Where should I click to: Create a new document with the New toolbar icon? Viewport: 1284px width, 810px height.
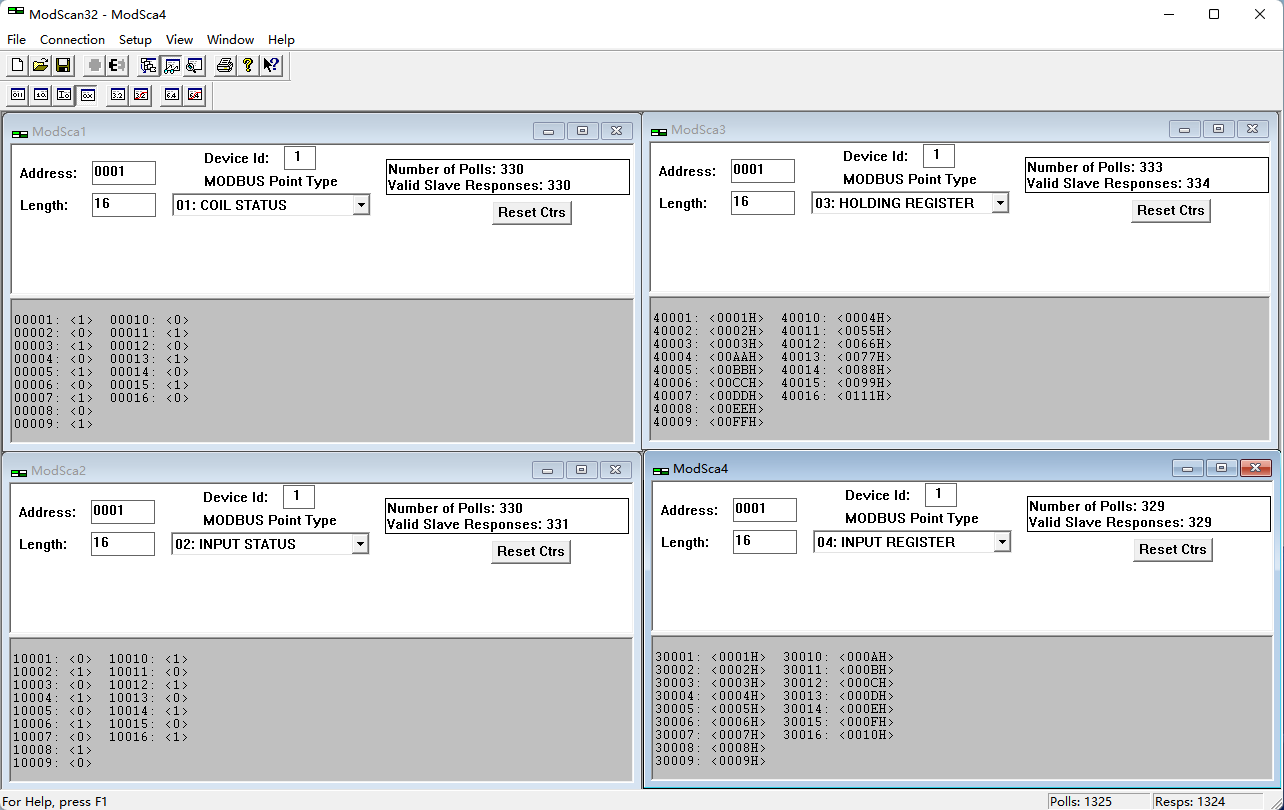point(17,66)
